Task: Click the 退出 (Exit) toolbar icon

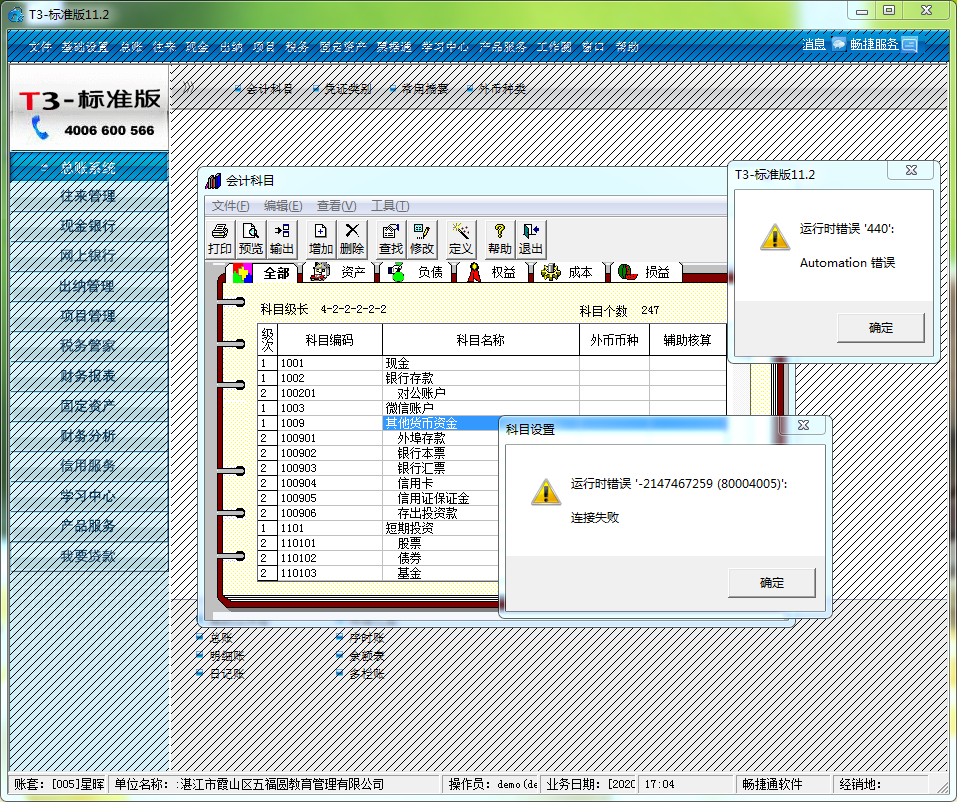Action: [x=530, y=239]
